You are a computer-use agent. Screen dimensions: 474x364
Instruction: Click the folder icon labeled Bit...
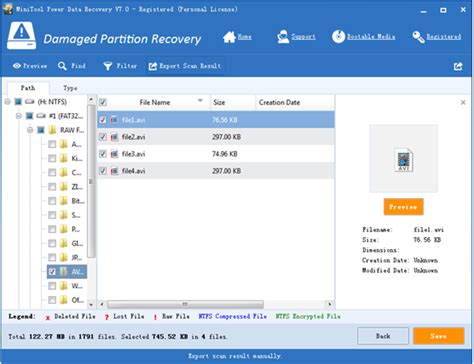click(x=63, y=201)
